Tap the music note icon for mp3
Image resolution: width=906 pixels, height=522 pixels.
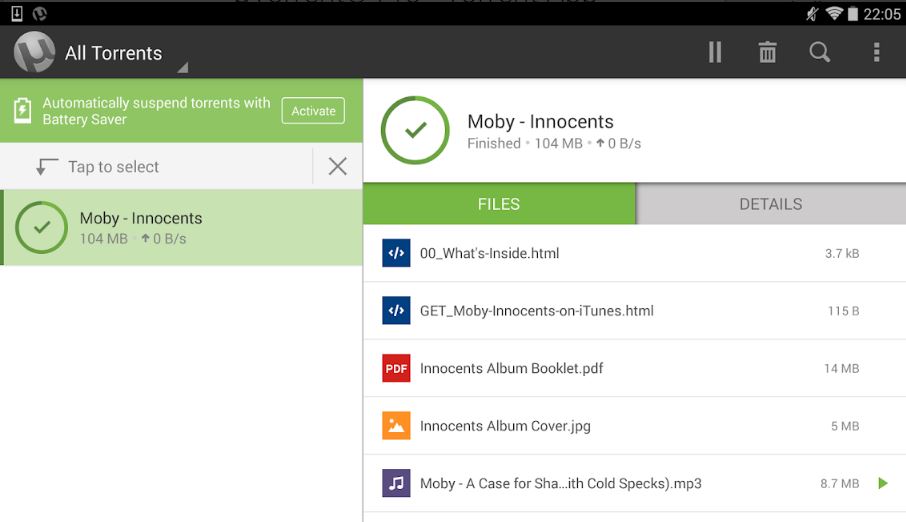point(396,483)
